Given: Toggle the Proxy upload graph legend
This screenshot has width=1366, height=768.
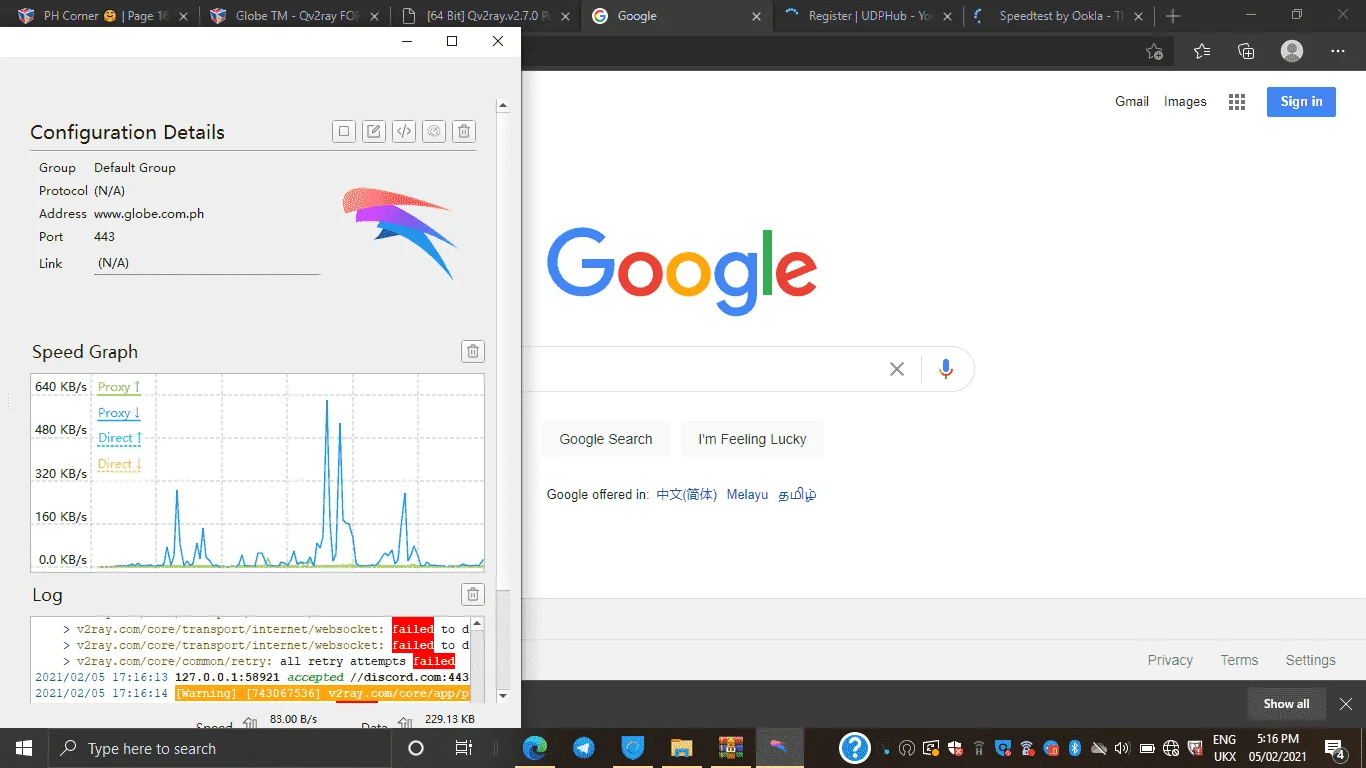Looking at the screenshot, I should coord(119,387).
